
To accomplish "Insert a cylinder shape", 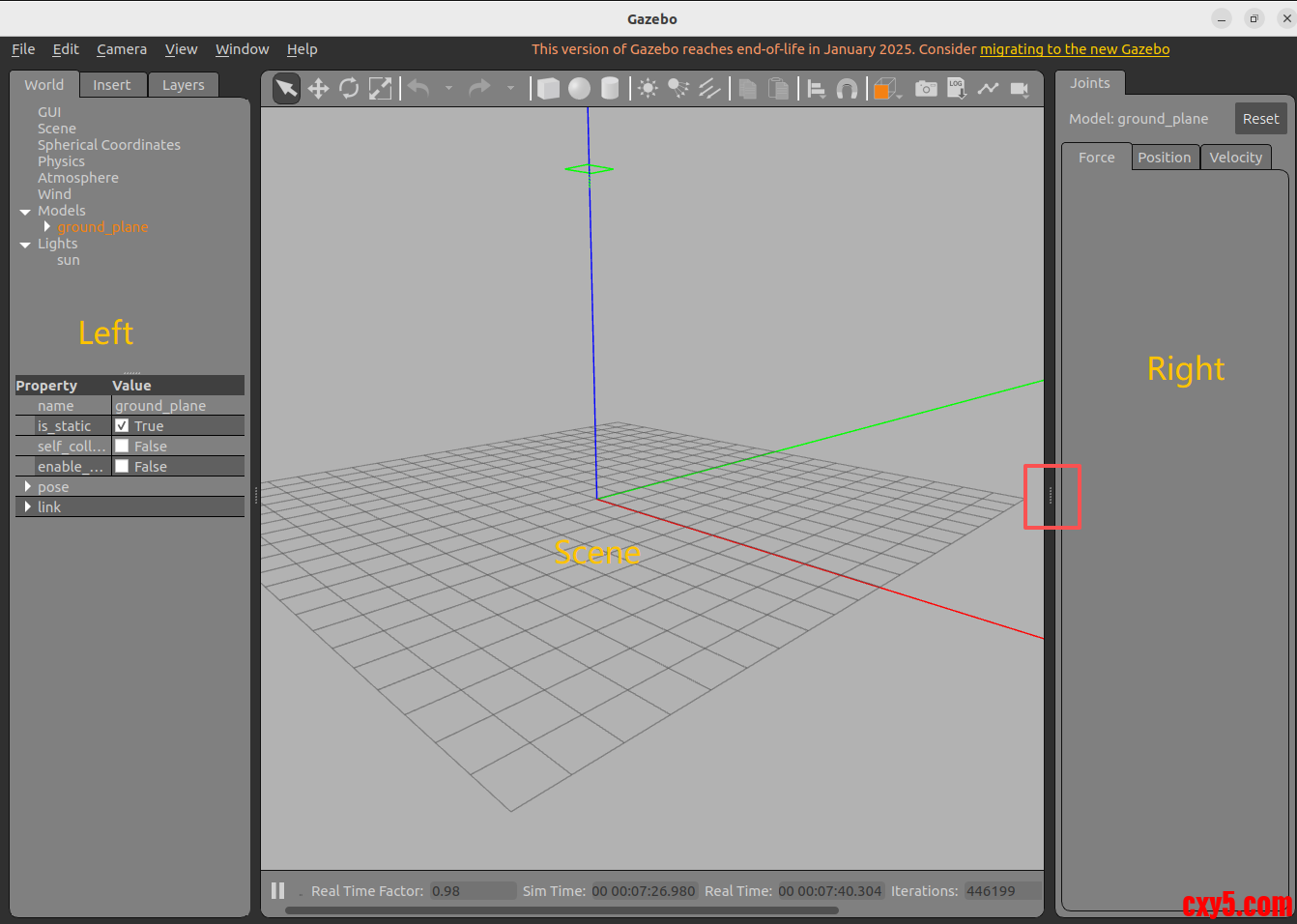I will tap(610, 89).
